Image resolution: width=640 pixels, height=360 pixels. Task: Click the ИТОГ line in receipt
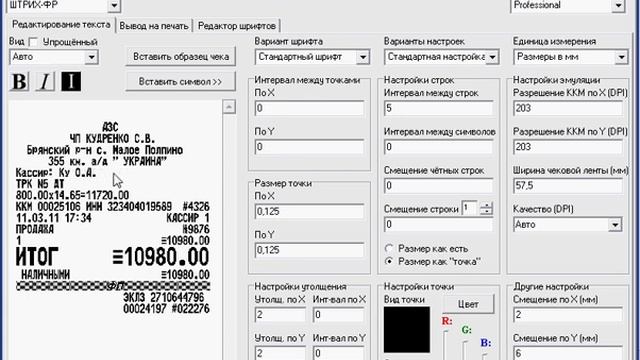[112, 257]
